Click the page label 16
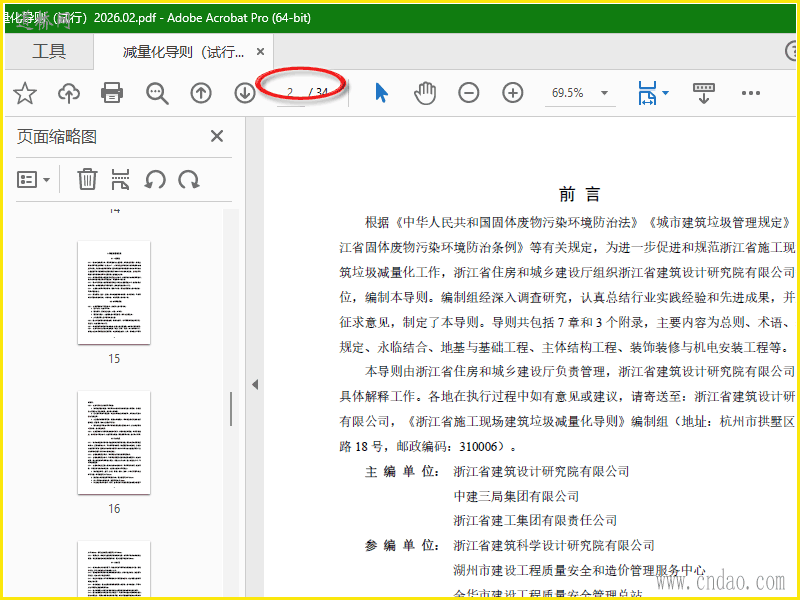This screenshot has height=600, width=800. (114, 509)
